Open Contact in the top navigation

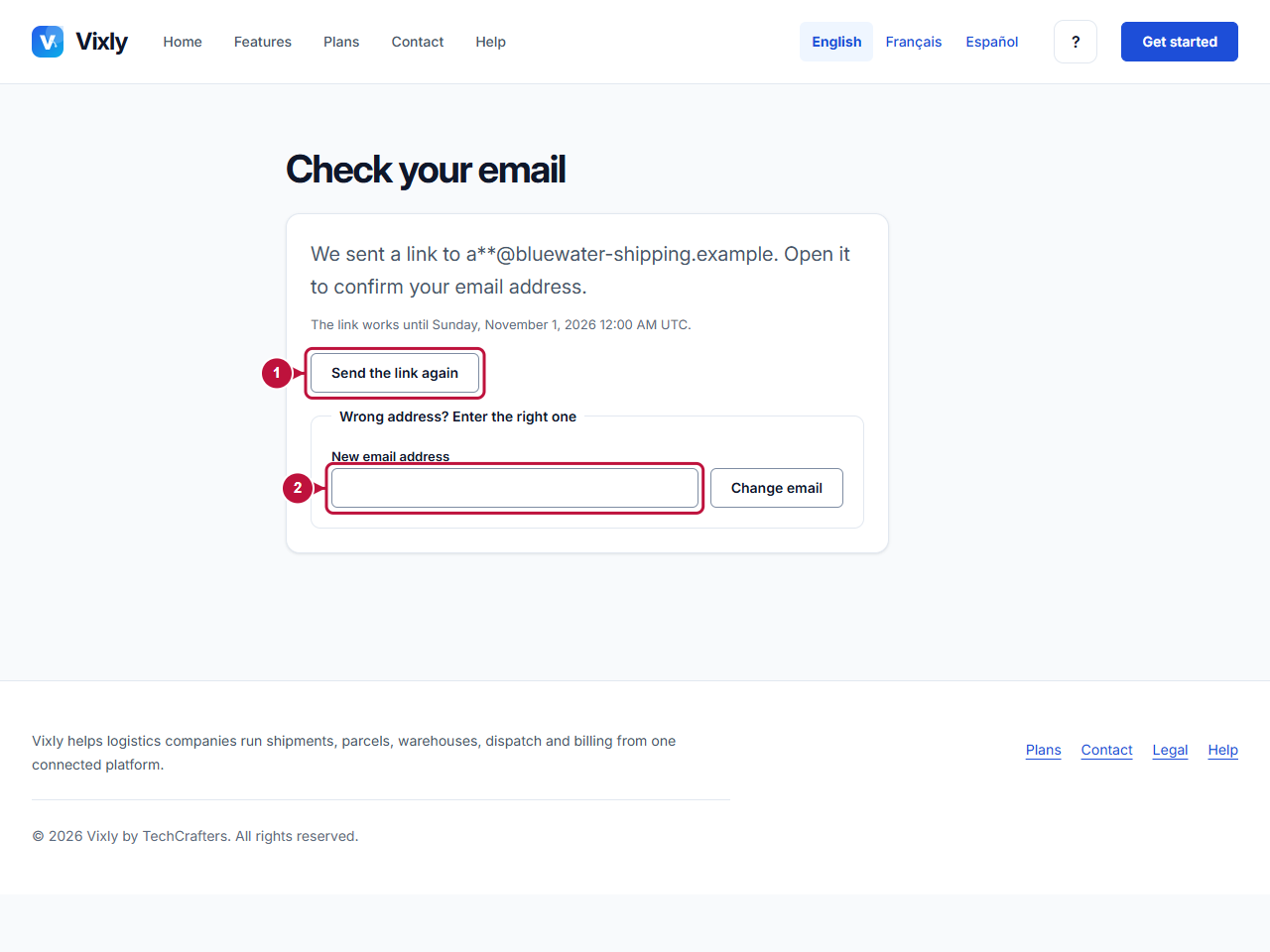click(418, 42)
